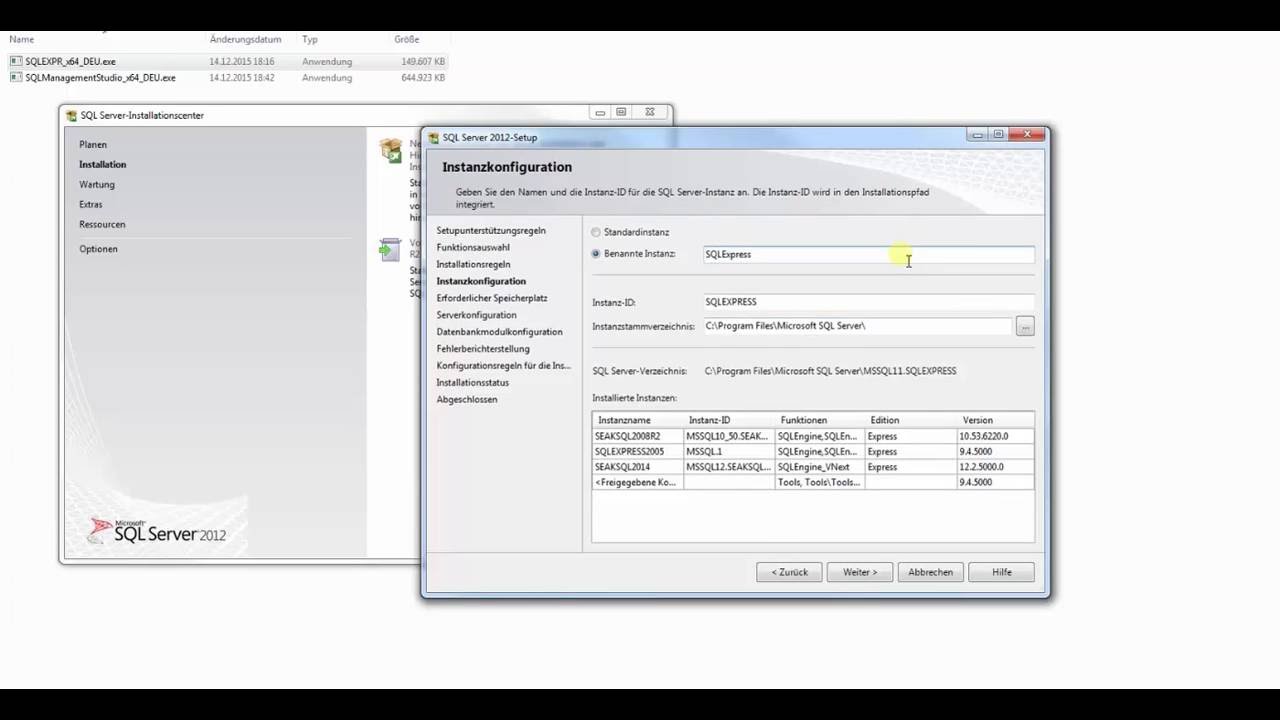
Task: Select Installationsstatus step
Action: point(472,383)
